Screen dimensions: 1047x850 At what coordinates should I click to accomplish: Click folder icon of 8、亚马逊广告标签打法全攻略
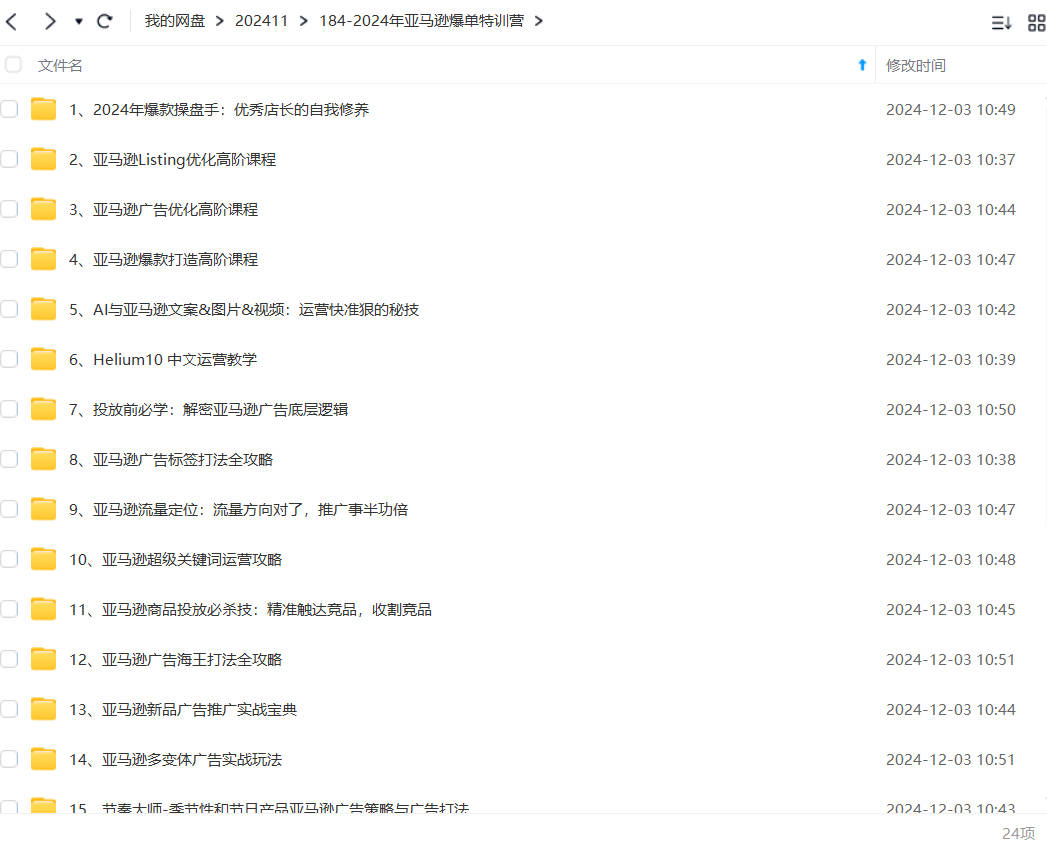click(x=43, y=459)
